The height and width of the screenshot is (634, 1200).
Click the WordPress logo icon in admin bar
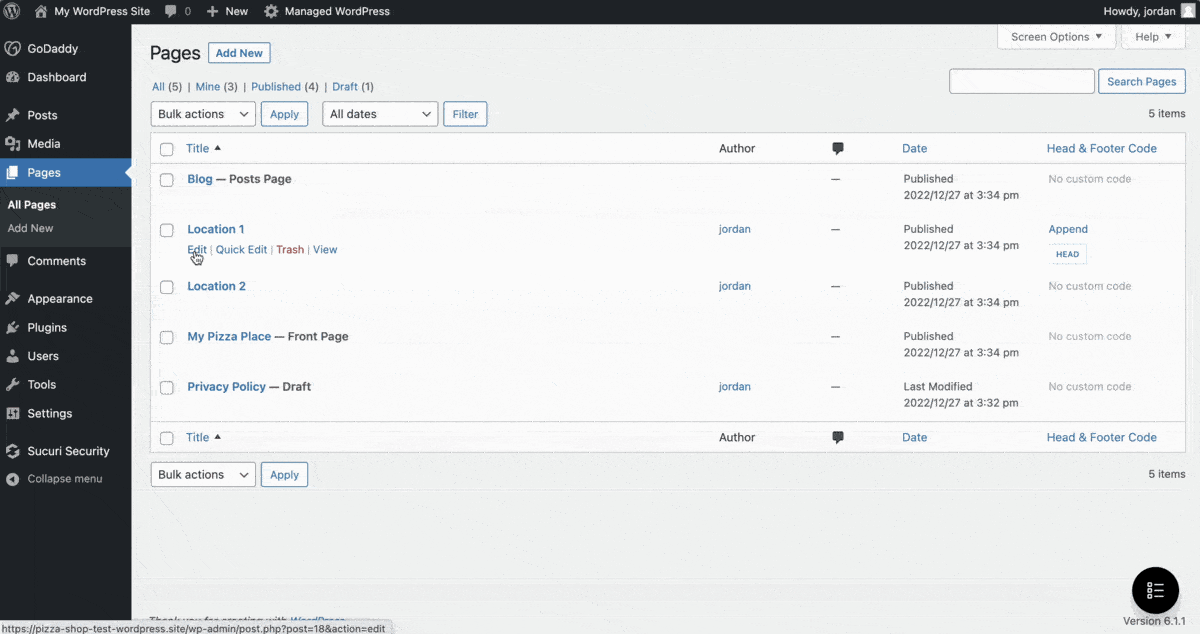pos(13,12)
